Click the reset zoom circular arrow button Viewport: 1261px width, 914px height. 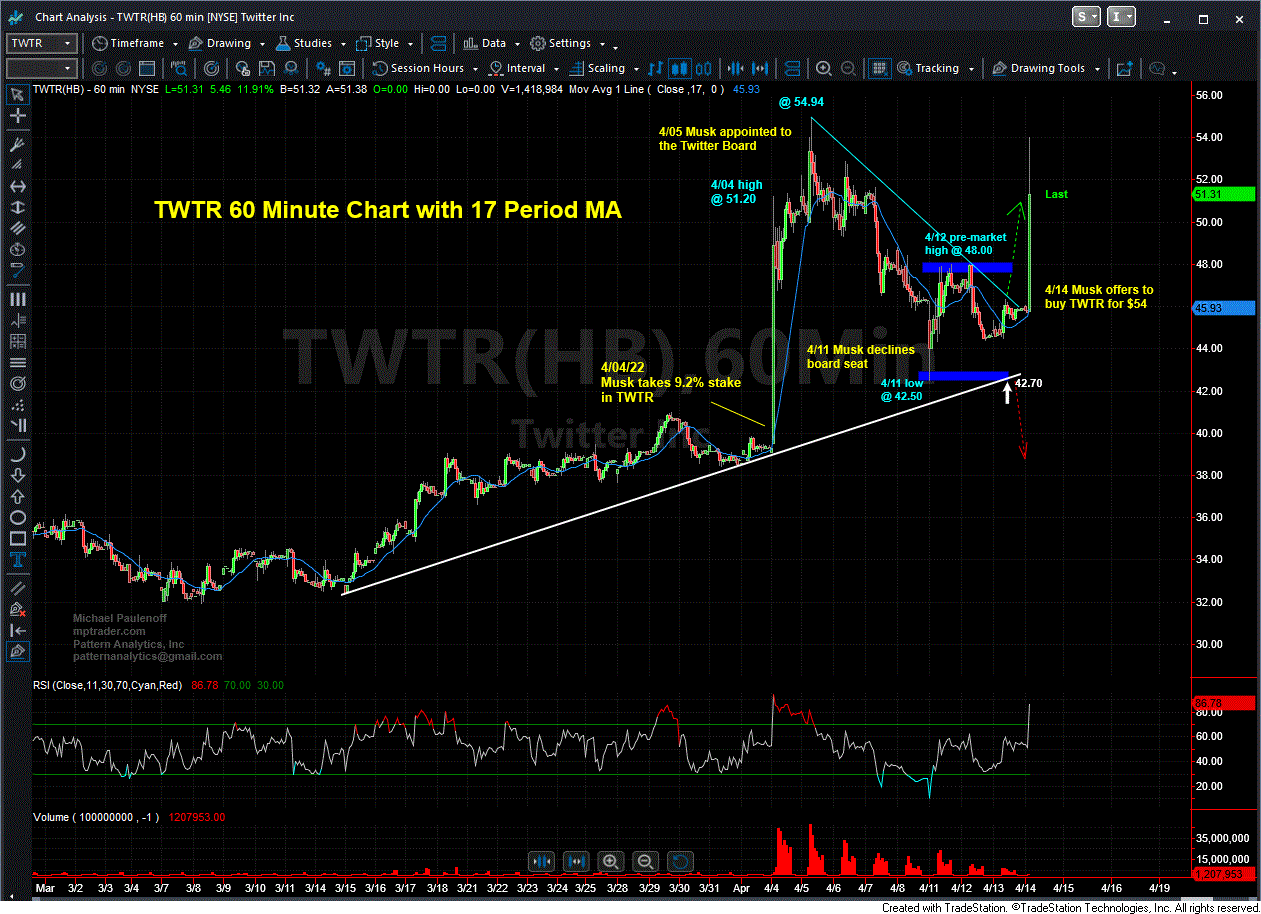pyautogui.click(x=680, y=860)
